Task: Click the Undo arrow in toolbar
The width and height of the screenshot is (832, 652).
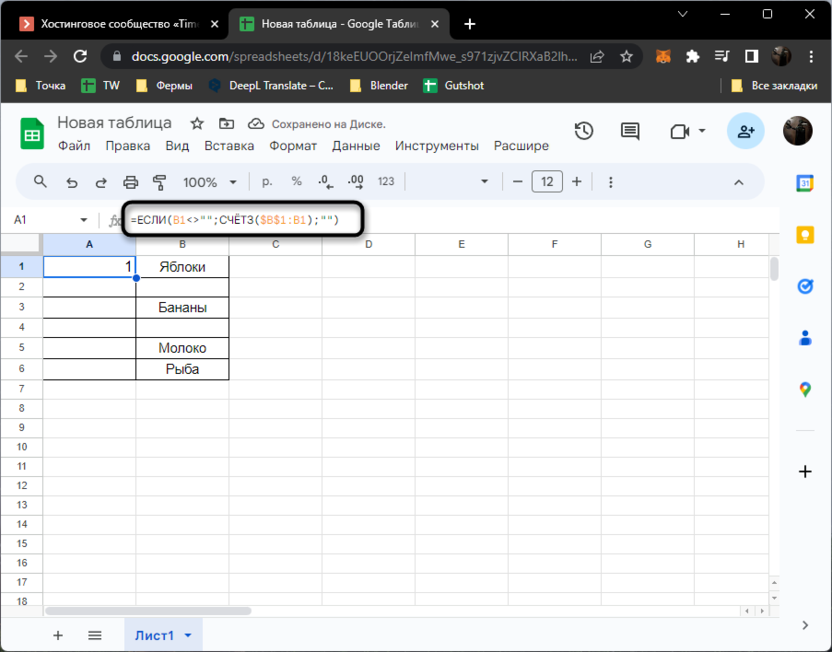Action: click(x=71, y=182)
